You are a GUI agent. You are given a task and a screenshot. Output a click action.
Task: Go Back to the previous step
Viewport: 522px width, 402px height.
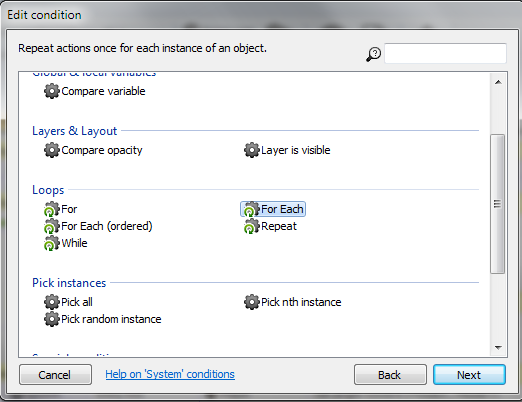click(x=390, y=375)
